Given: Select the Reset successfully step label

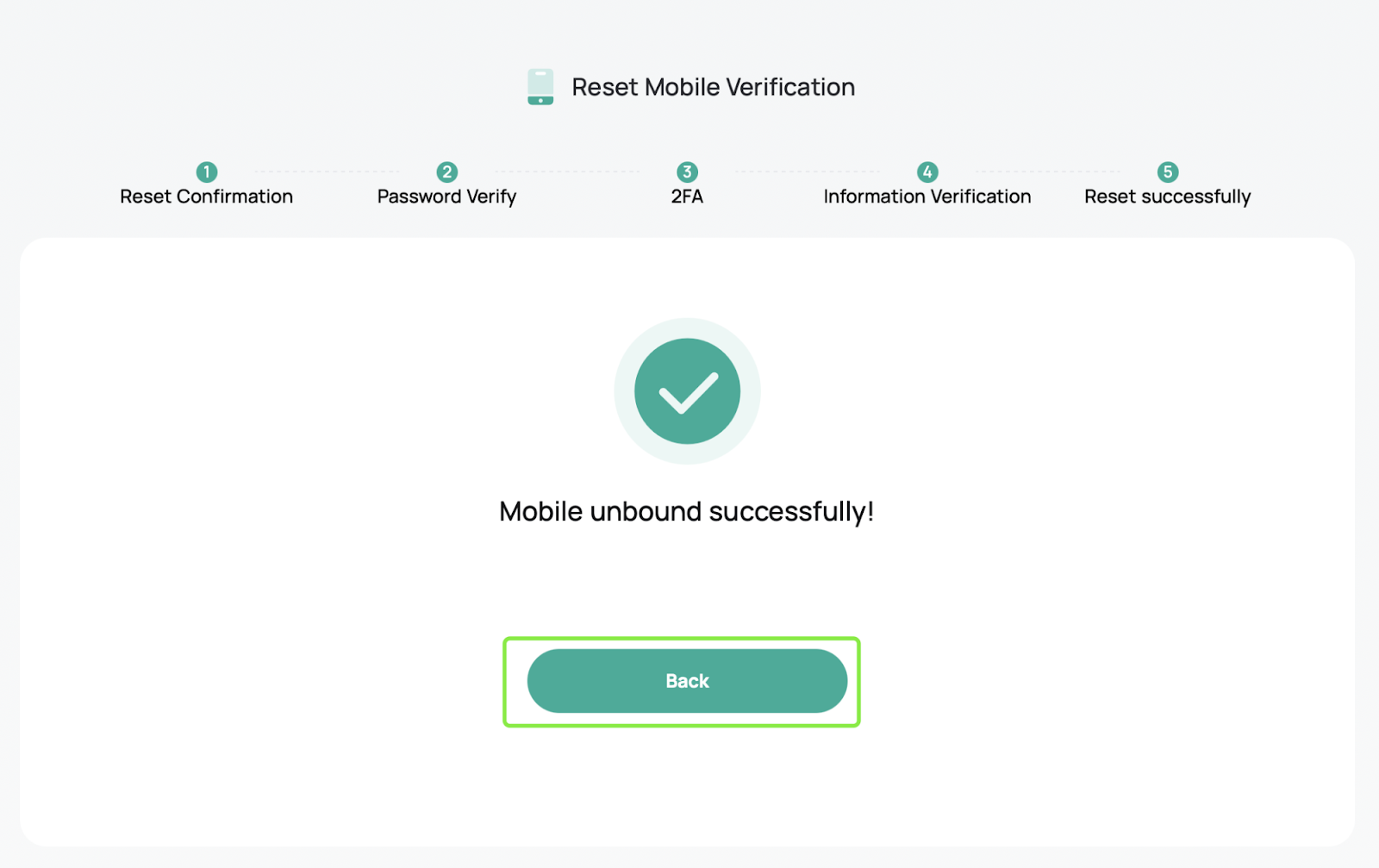Looking at the screenshot, I should [x=1168, y=197].
